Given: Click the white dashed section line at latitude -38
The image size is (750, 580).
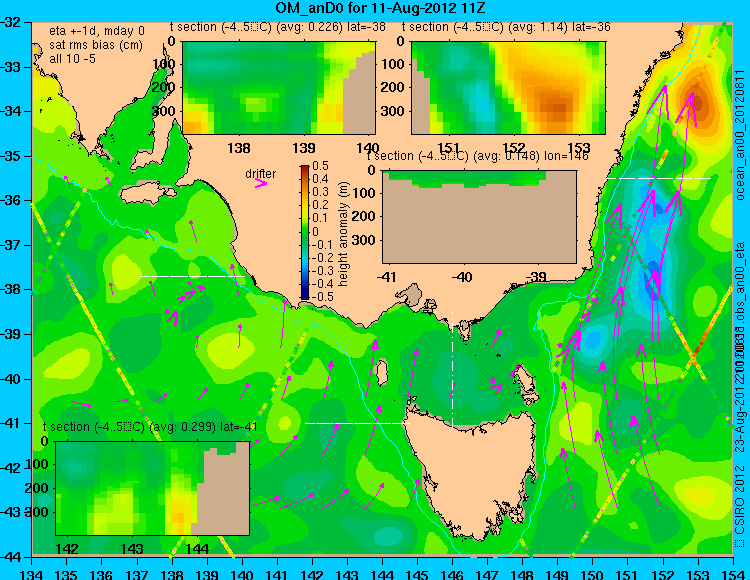Looking at the screenshot, I should (192, 276).
